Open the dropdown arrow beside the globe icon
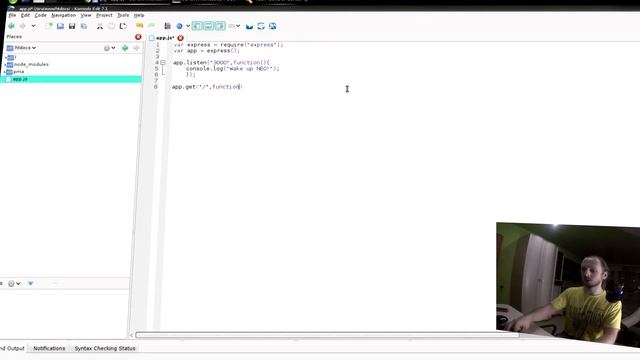 188,26
